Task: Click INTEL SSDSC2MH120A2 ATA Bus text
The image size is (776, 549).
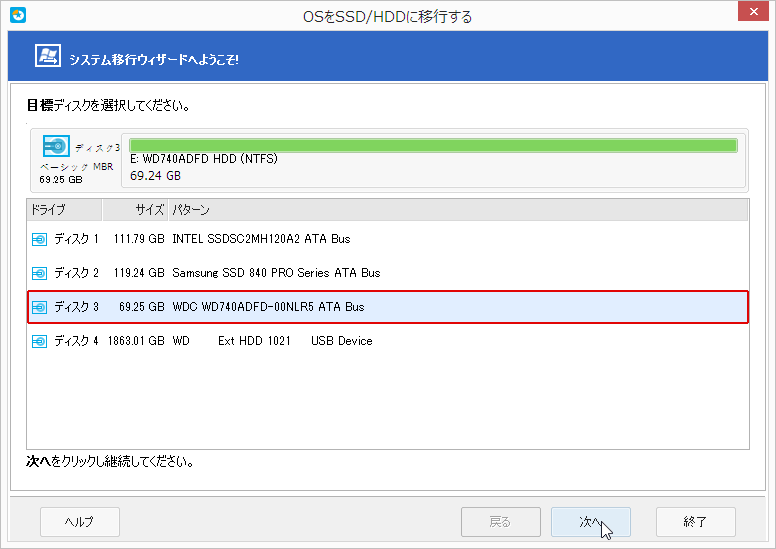Action: (261, 239)
